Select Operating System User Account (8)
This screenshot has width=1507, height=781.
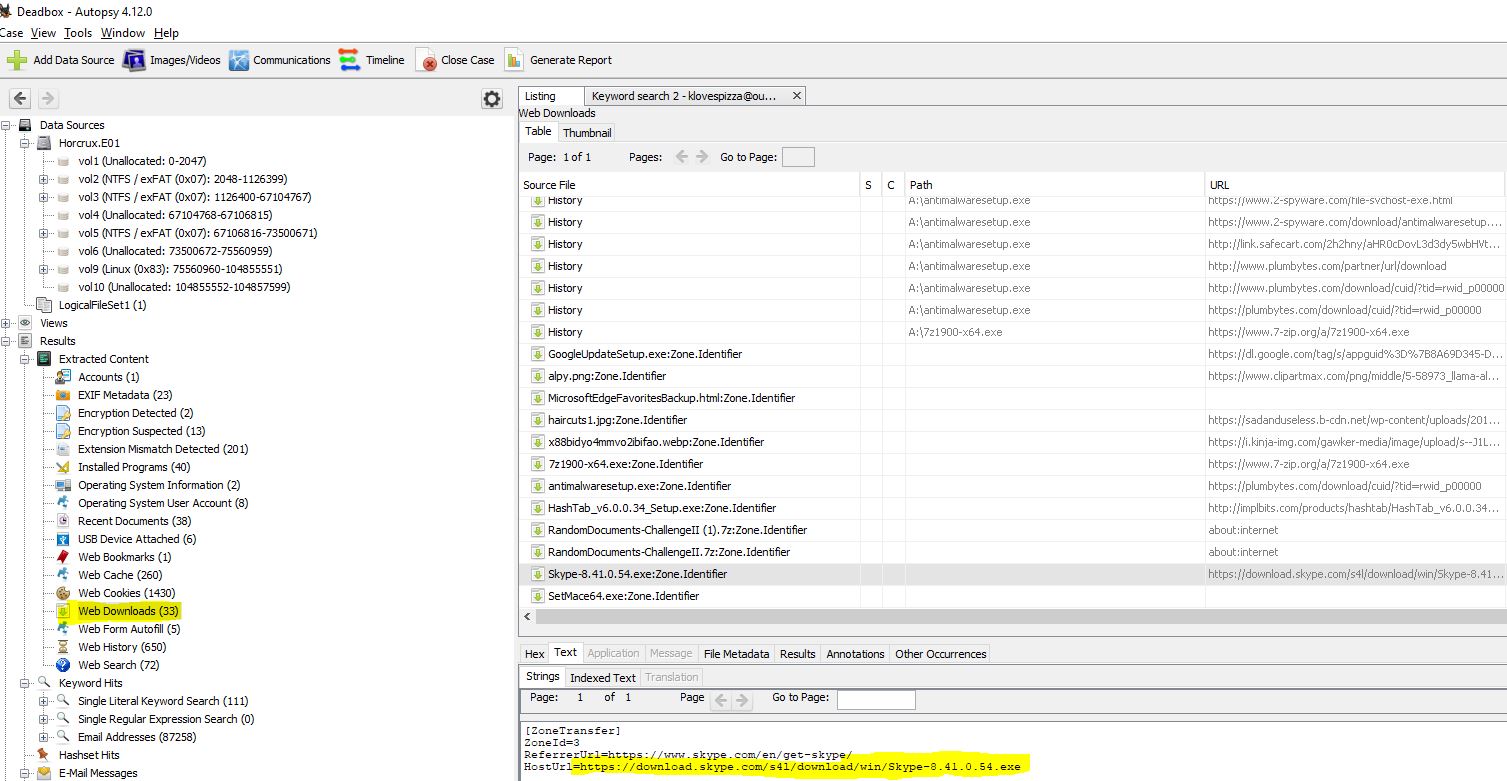pyautogui.click(x=163, y=503)
